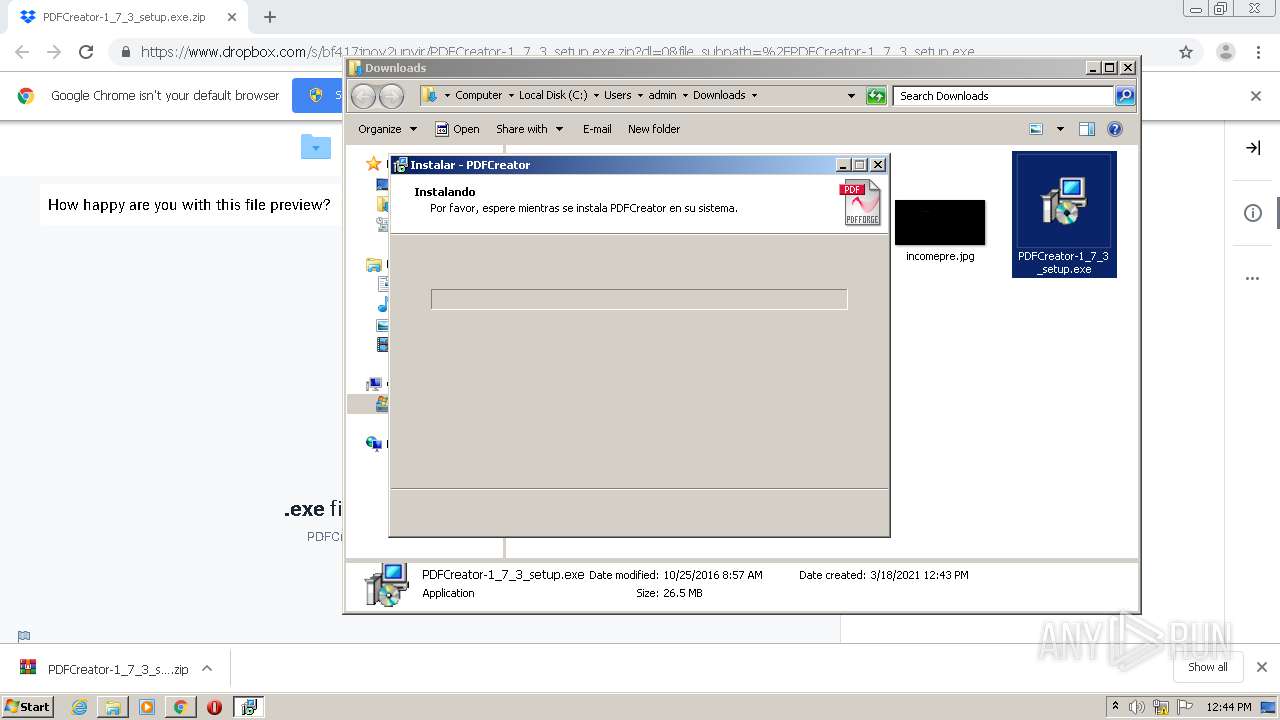1280x720 pixels.
Task: Open Windows Media Player taskbar icon
Action: (147, 707)
